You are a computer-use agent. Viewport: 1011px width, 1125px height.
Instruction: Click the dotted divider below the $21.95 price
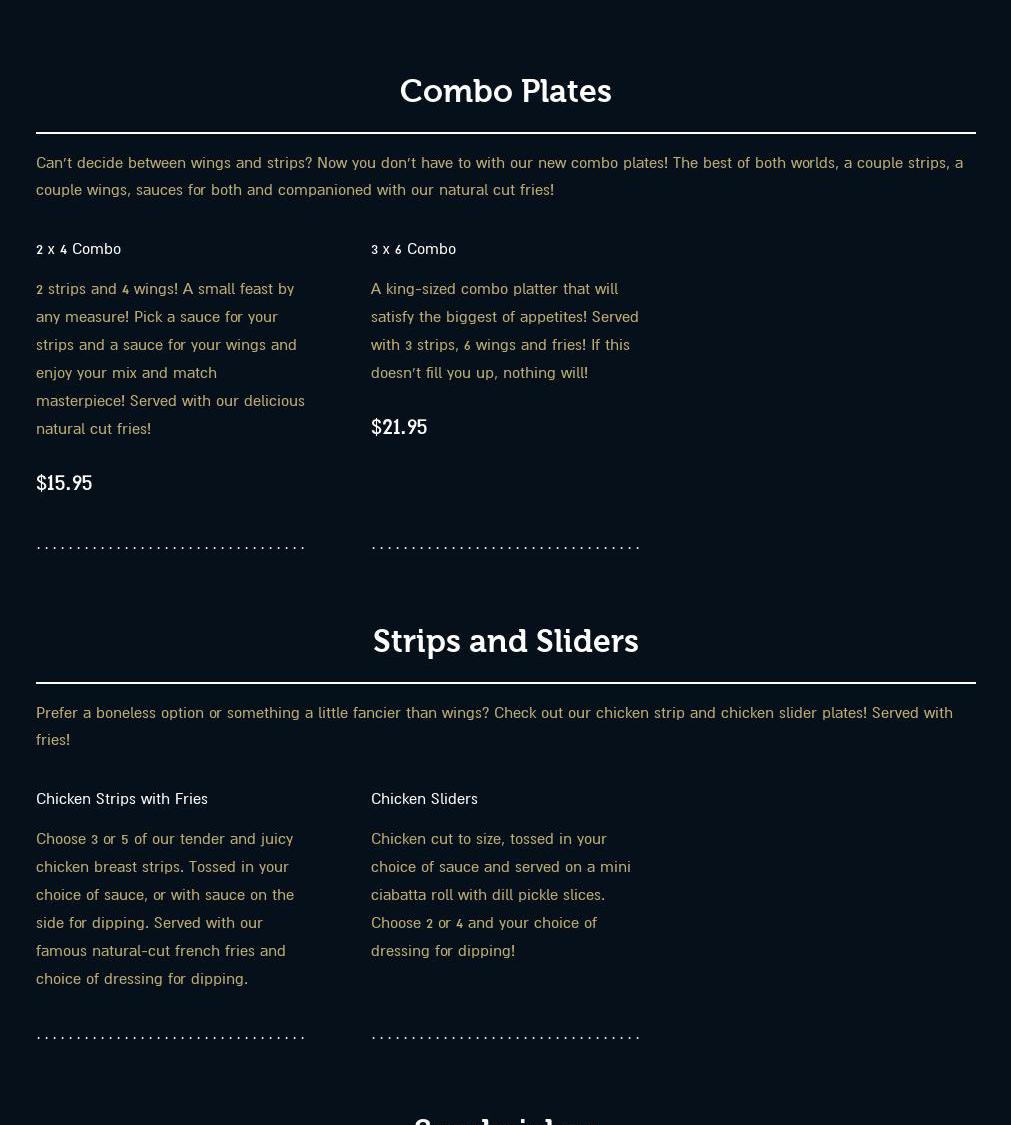coord(505,548)
